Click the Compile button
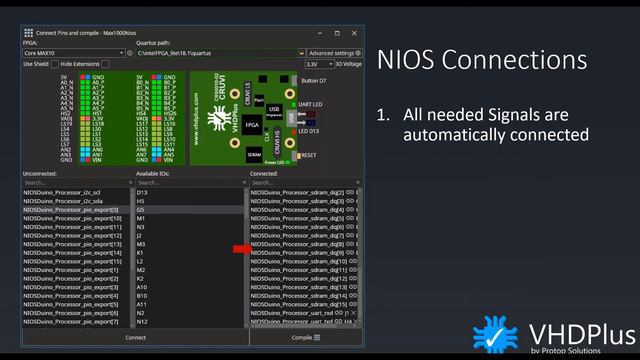 (306, 338)
